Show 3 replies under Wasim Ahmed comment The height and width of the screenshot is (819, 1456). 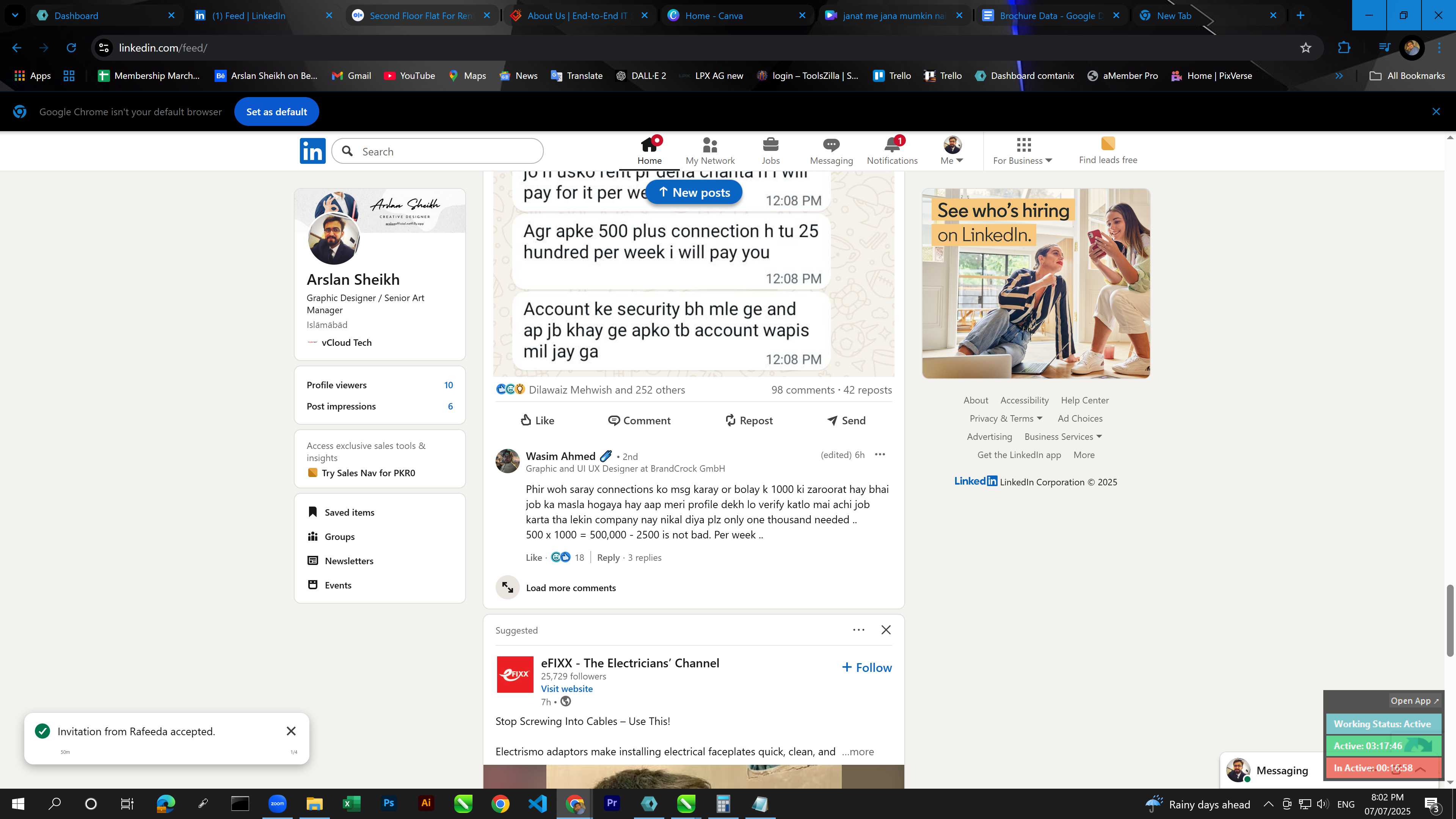[x=644, y=558]
